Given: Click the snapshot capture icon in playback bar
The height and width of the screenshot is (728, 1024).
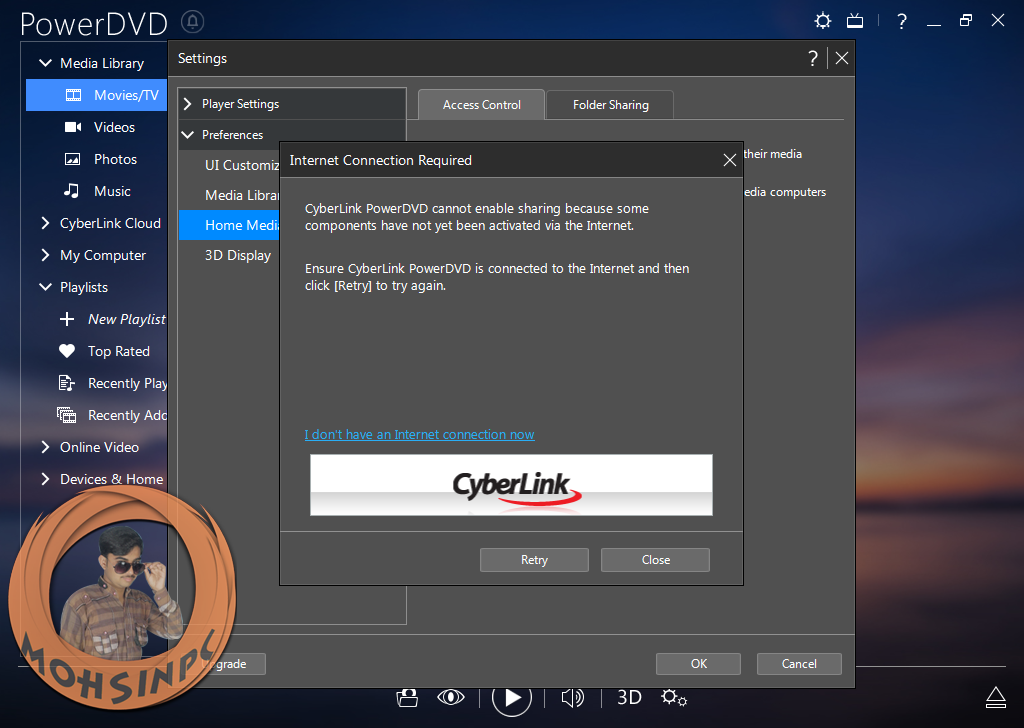Looking at the screenshot, I should tap(407, 698).
